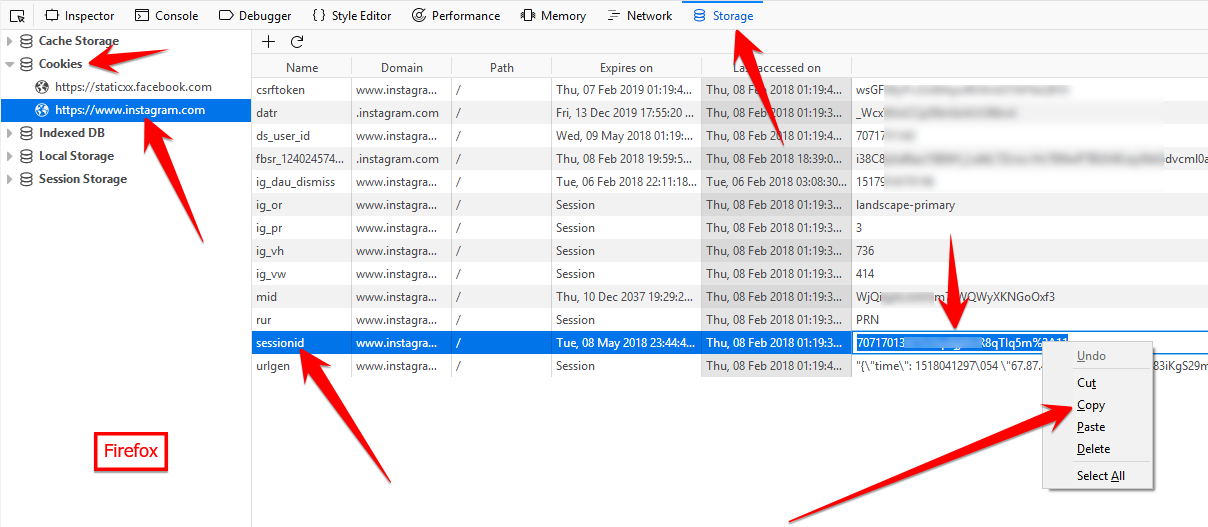Click the database icon beside Cache Storage
The width and height of the screenshot is (1208, 527).
(26, 41)
